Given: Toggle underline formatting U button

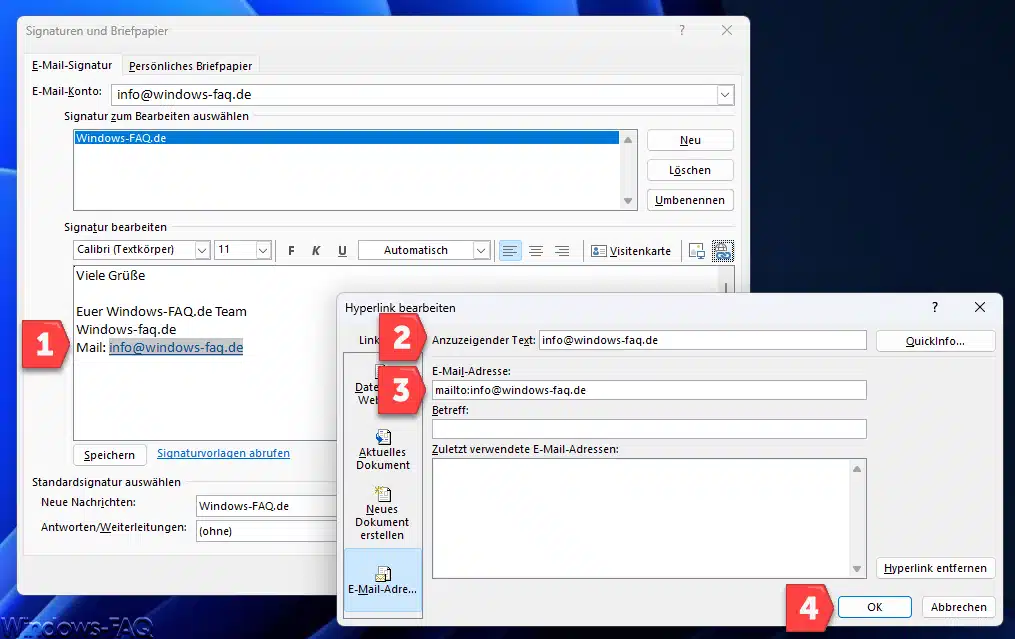Looking at the screenshot, I should 342,251.
